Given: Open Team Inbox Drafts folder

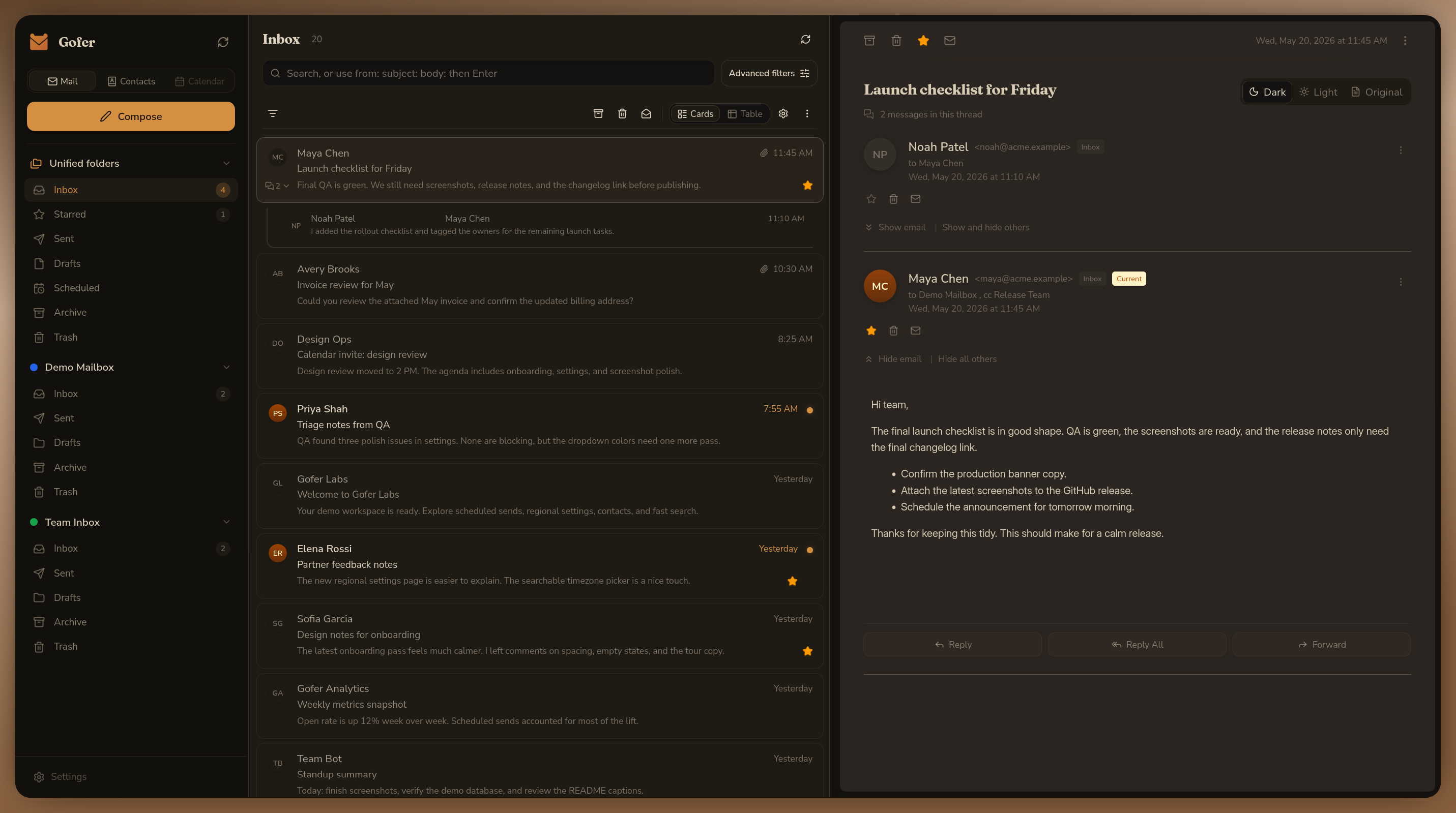Looking at the screenshot, I should coord(131,597).
